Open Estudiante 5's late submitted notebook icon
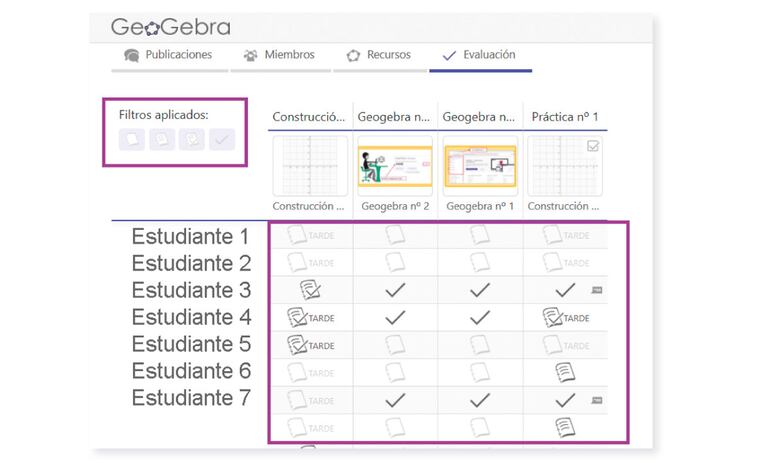The height and width of the screenshot is (463, 770). [298, 345]
